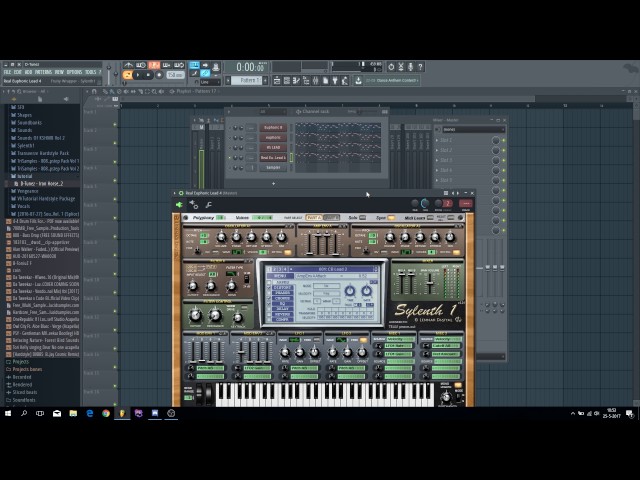This screenshot has height=480, width=640.
Task: Open the Sylenth1 folder in browser
Action: coord(26,145)
